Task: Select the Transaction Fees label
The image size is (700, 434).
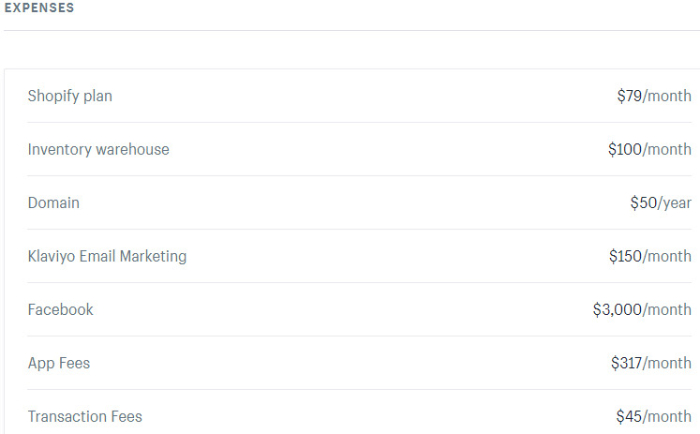Action: 85,417
